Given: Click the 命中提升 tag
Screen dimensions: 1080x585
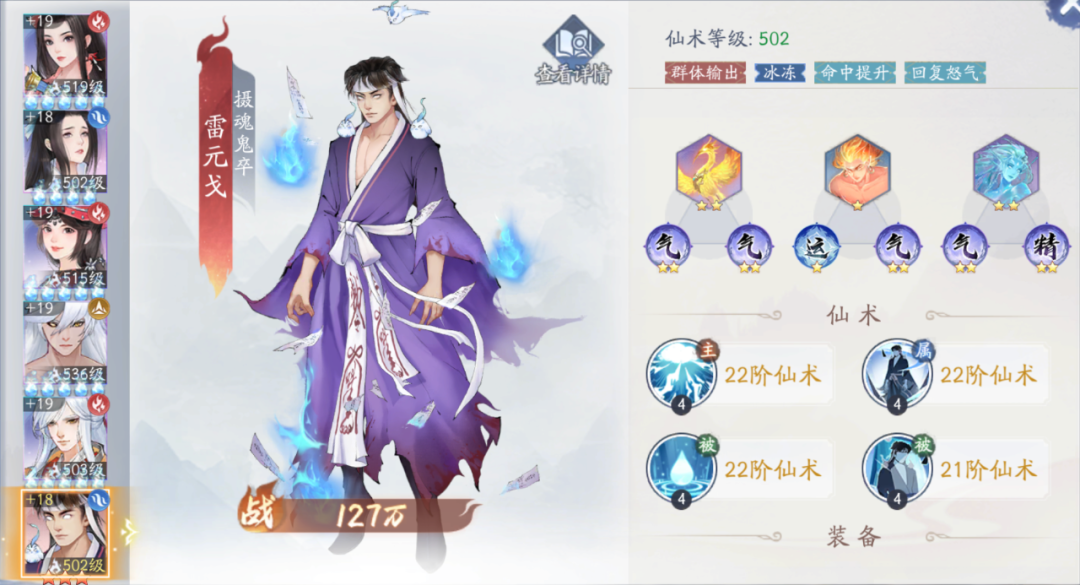Looking at the screenshot, I should tap(855, 72).
